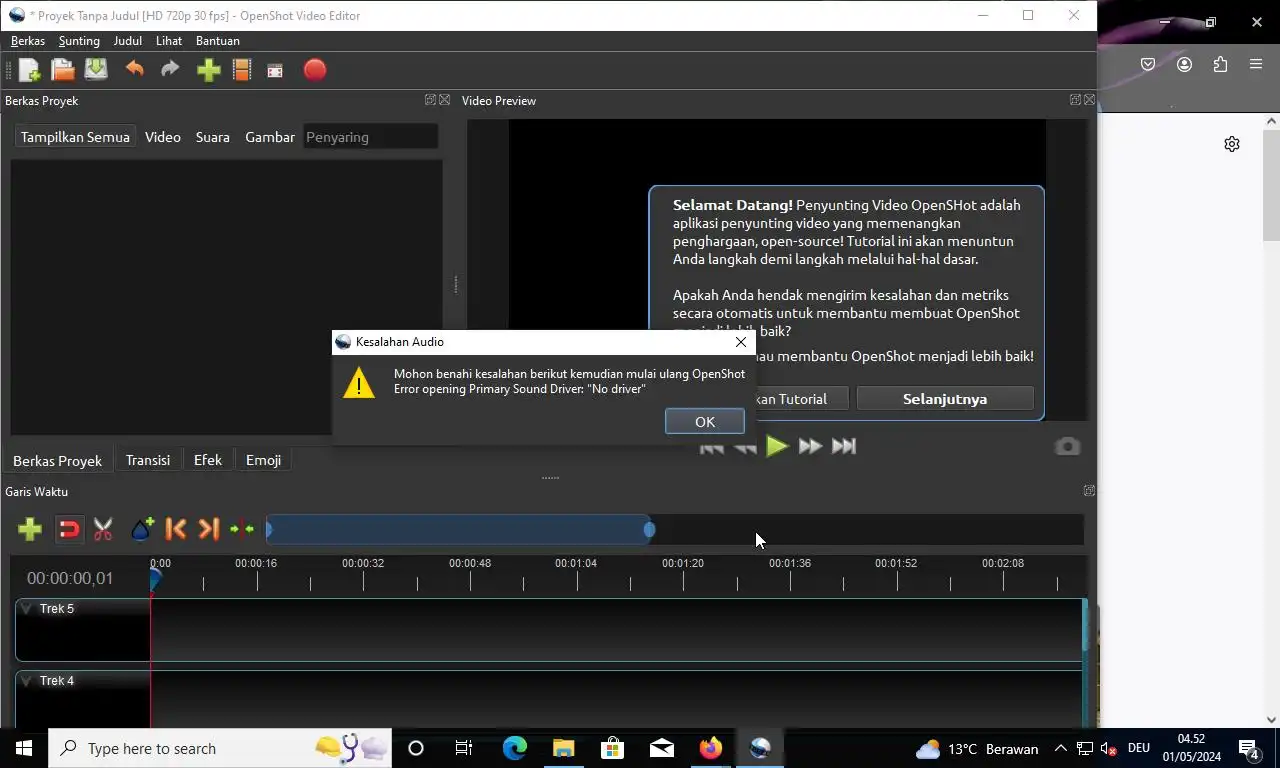
Task: Open the Lihat menu
Action: pos(169,41)
